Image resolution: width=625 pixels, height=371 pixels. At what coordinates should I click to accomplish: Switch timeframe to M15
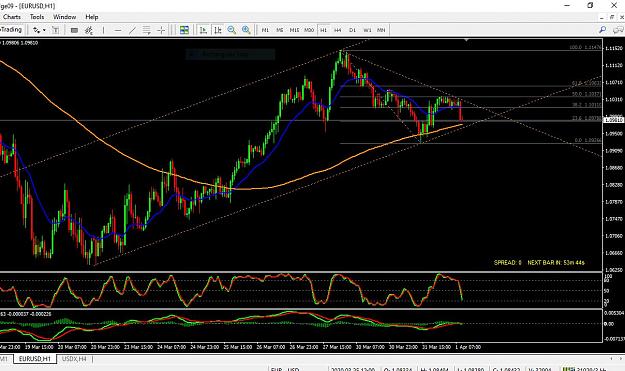[x=294, y=30]
